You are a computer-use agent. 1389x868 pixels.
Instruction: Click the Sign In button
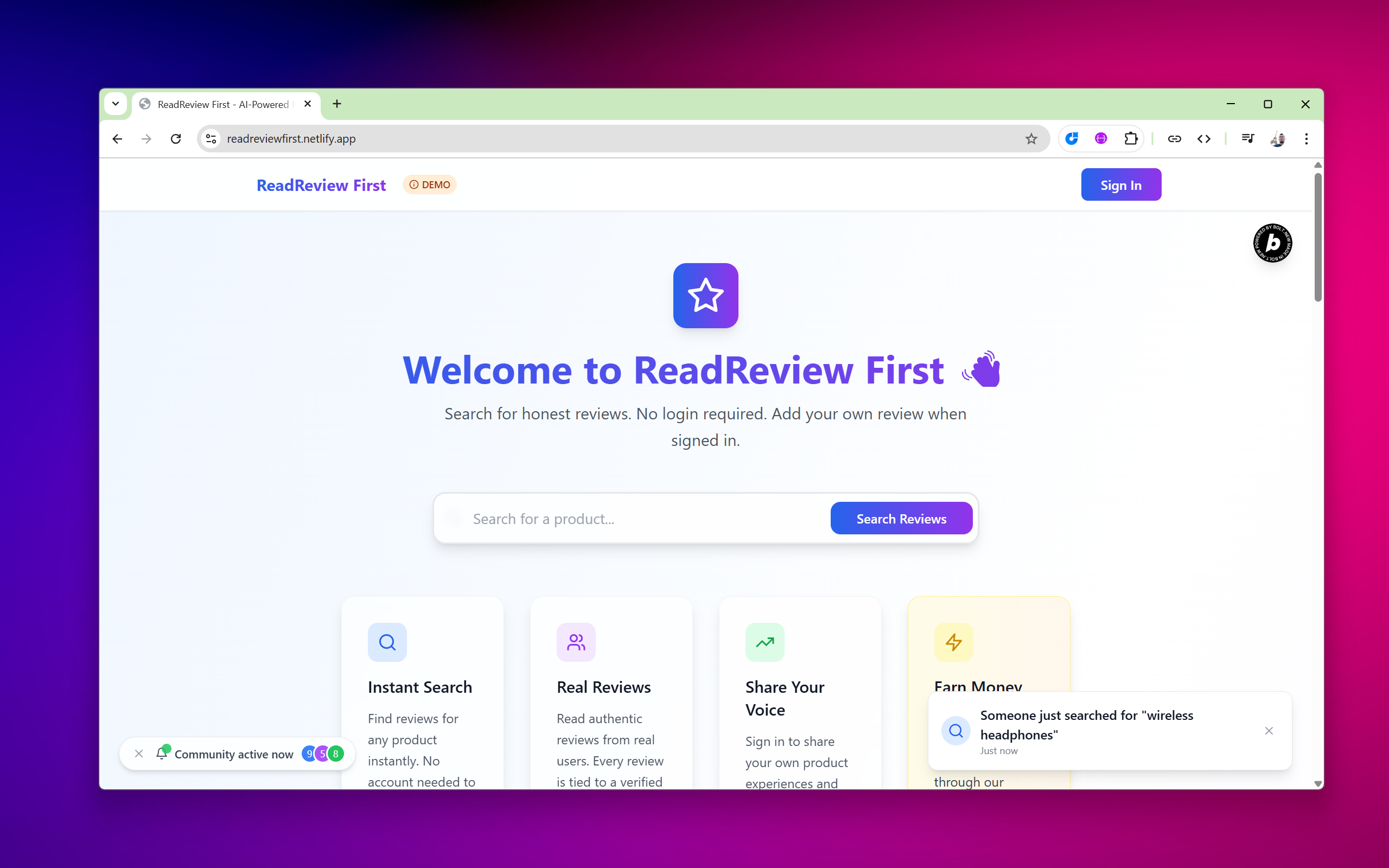click(x=1120, y=185)
